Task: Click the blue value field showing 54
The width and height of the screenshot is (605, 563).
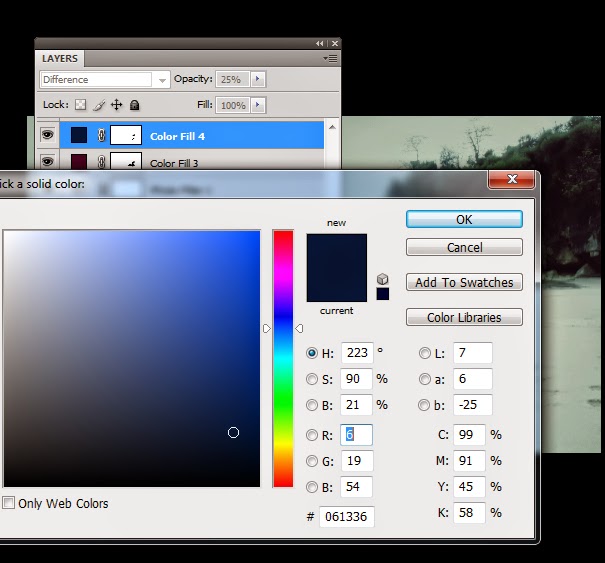Action: (357, 487)
